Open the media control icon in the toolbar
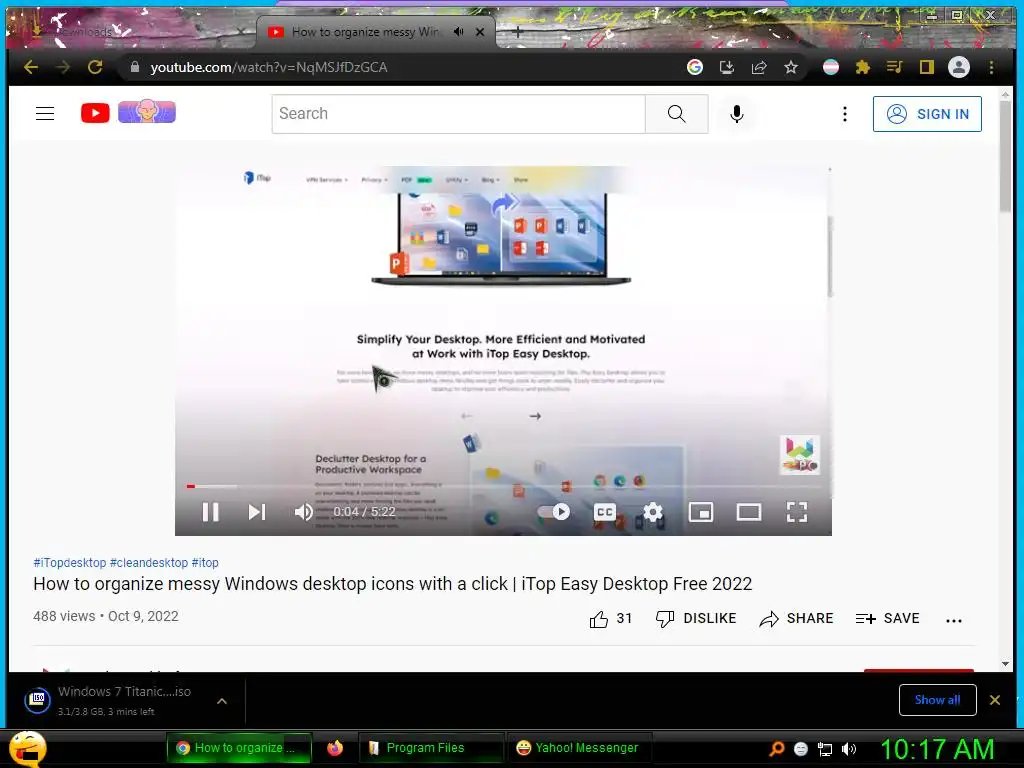This screenshot has width=1024, height=768. (895, 67)
